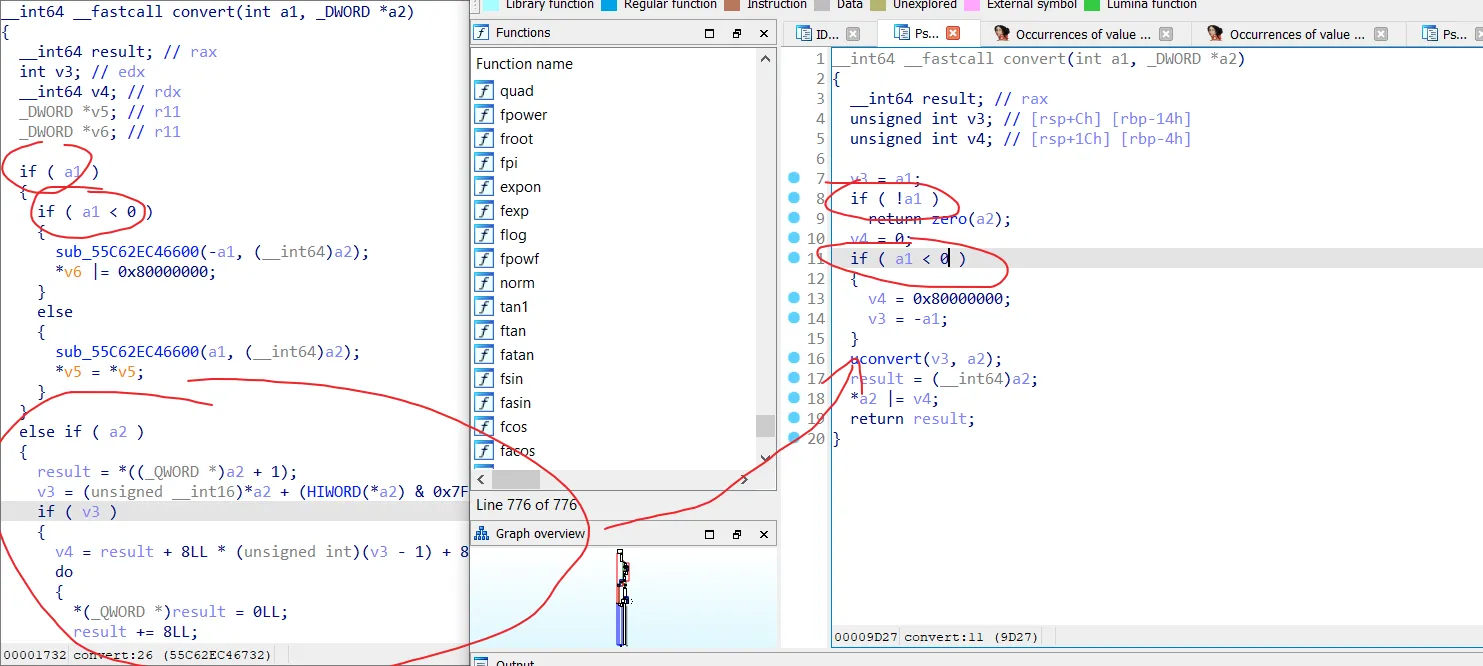
Task: Maximize the Functions panel
Action: point(709,33)
